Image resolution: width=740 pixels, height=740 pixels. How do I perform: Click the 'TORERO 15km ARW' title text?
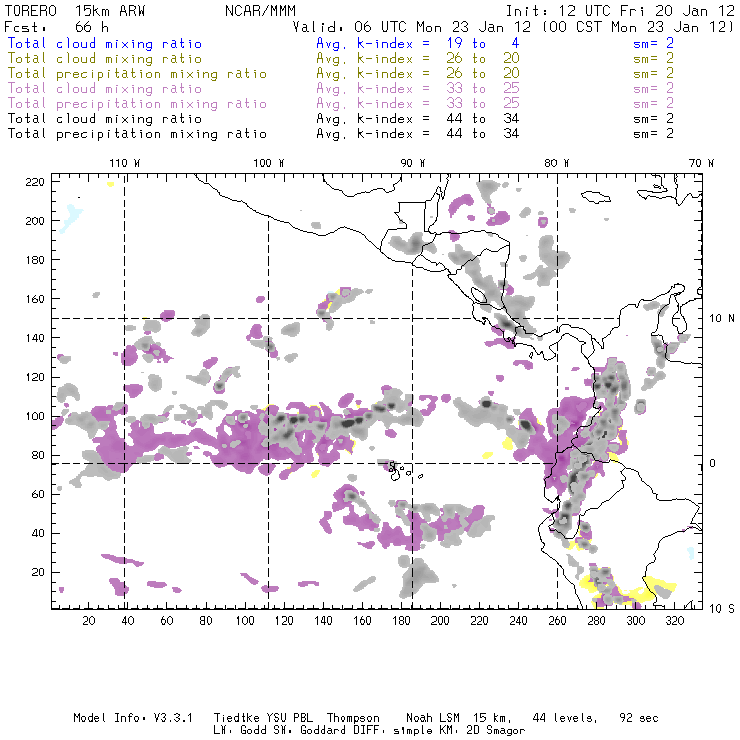pyautogui.click(x=75, y=11)
